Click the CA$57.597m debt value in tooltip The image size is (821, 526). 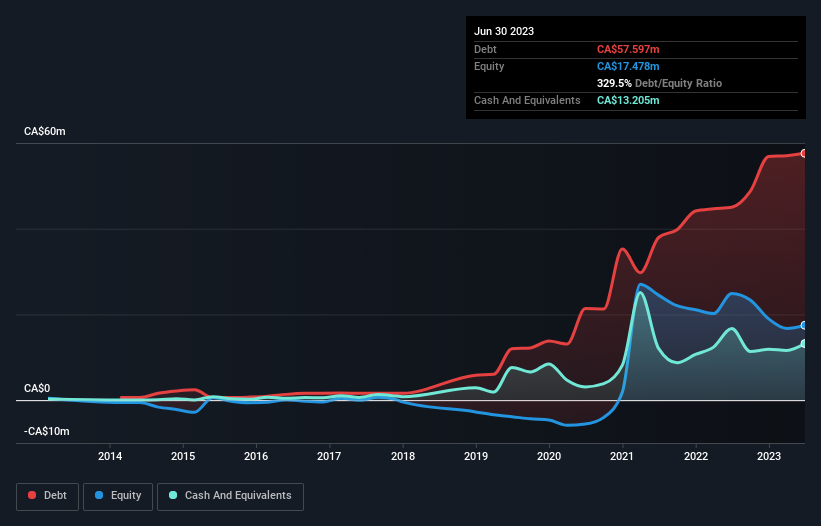click(628, 49)
